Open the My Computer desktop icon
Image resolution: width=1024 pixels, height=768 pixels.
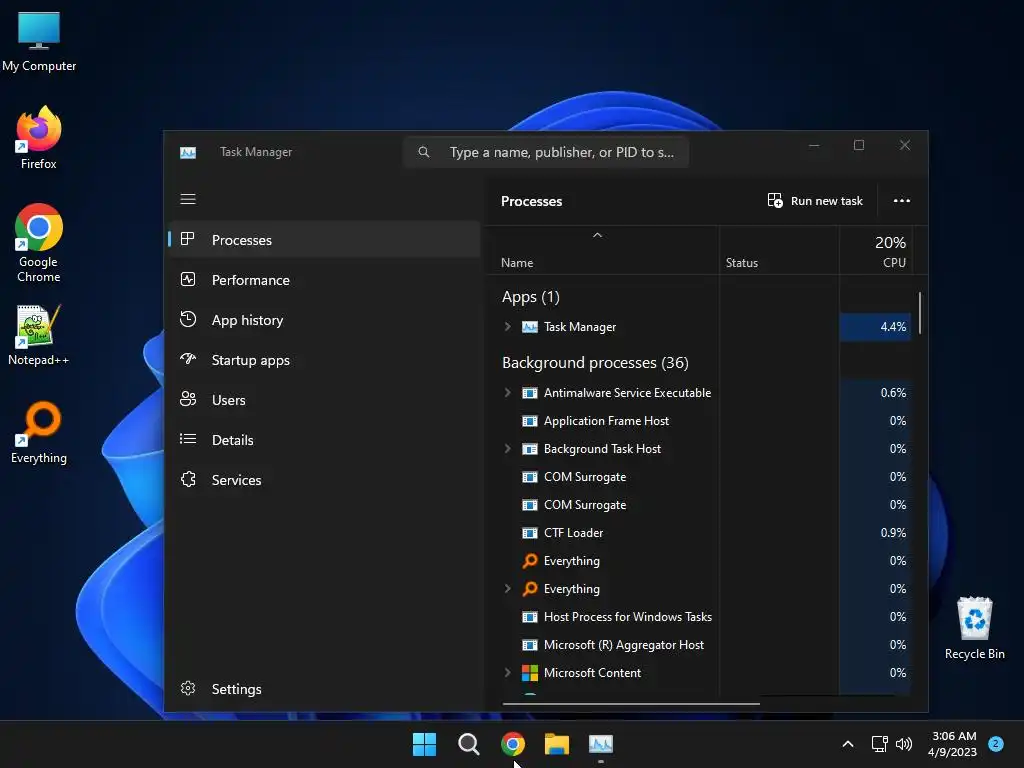click(39, 41)
